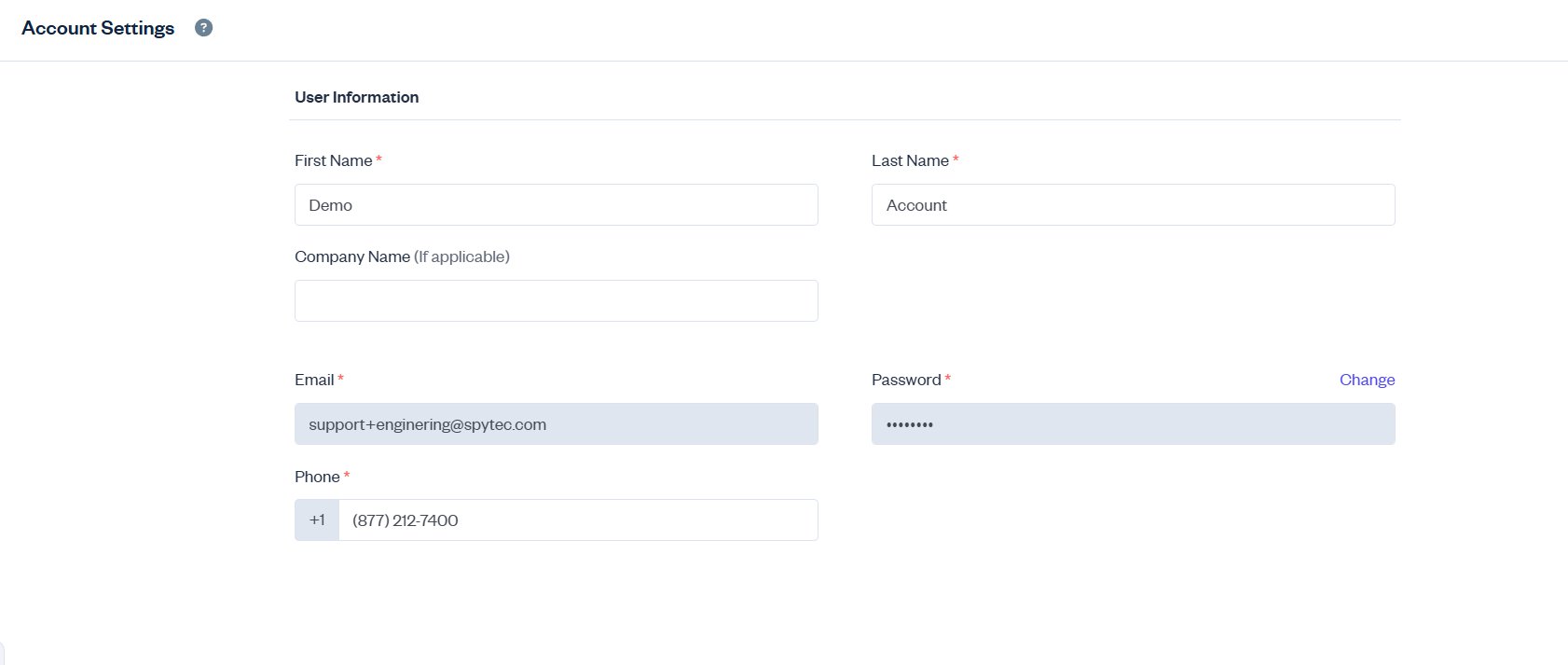This screenshot has width=1568, height=665.
Task: Click the red asterisk beside Last Name
Action: click(x=956, y=159)
